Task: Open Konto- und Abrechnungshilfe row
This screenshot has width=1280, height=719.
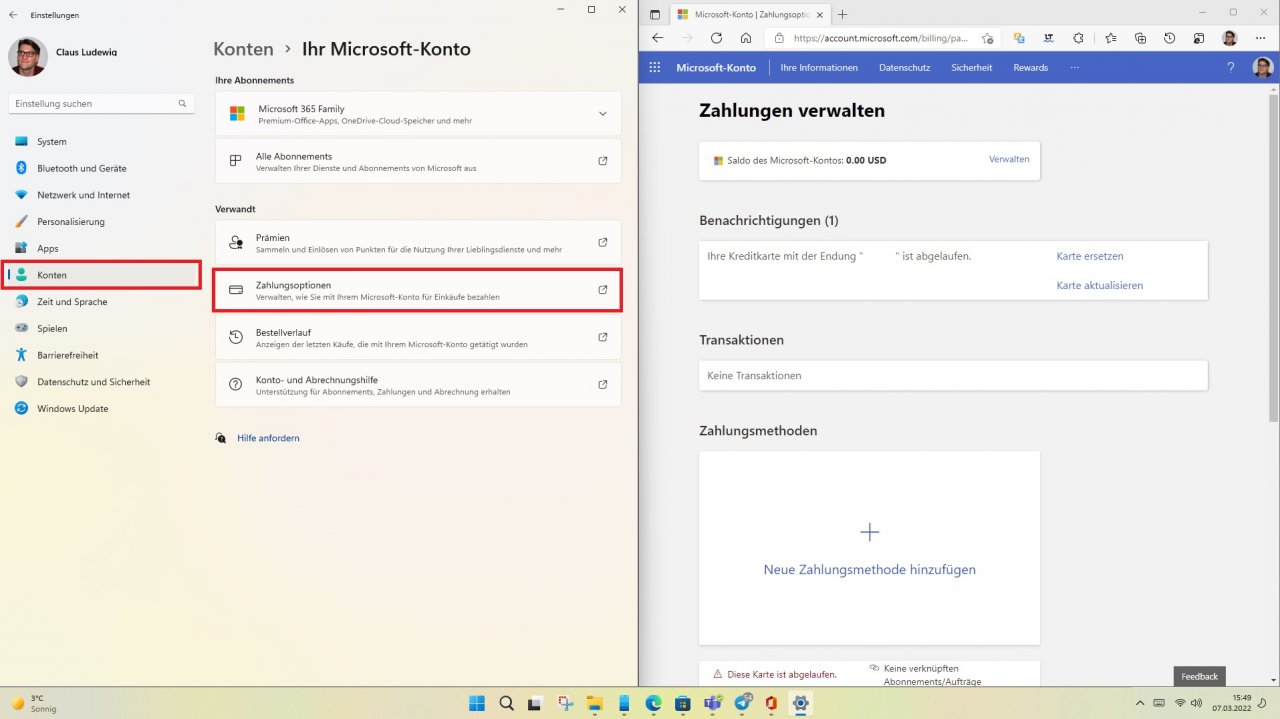Action: click(x=418, y=385)
